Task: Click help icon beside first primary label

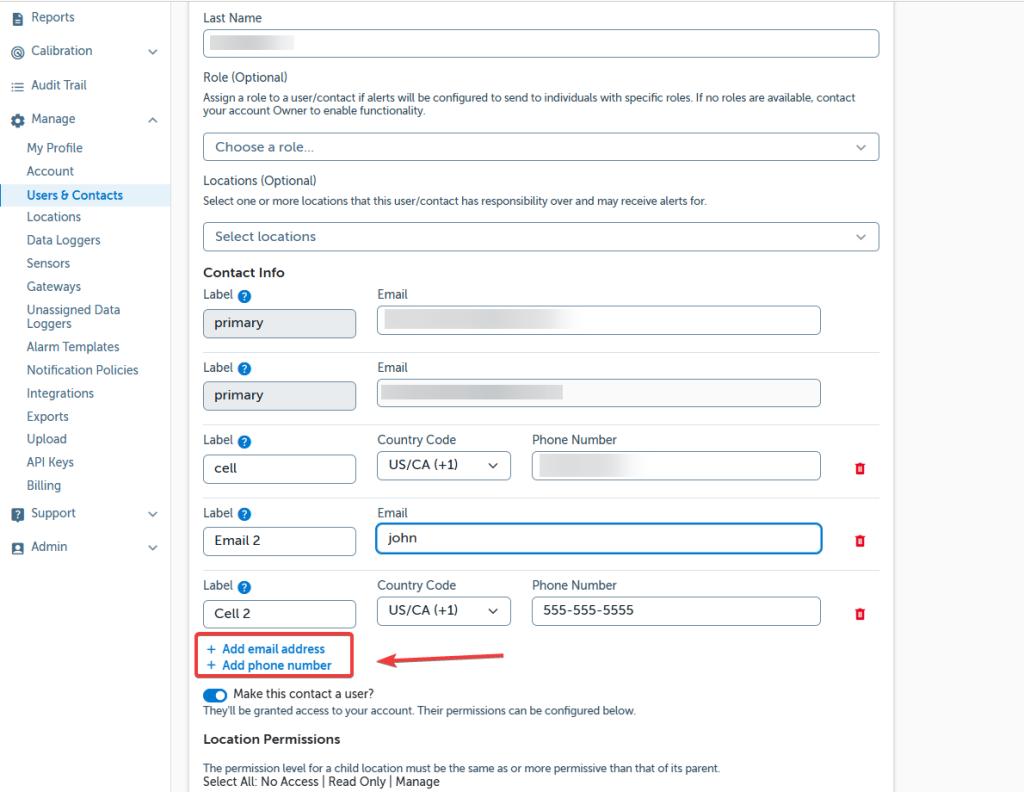Action: pyautogui.click(x=244, y=297)
